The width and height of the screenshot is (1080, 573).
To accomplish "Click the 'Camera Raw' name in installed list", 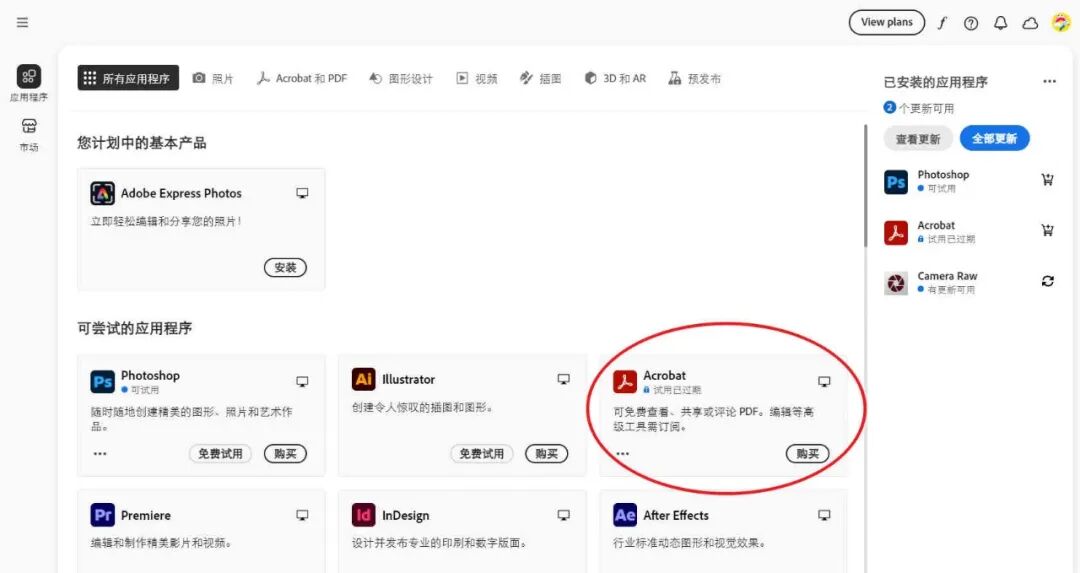I will 947,276.
